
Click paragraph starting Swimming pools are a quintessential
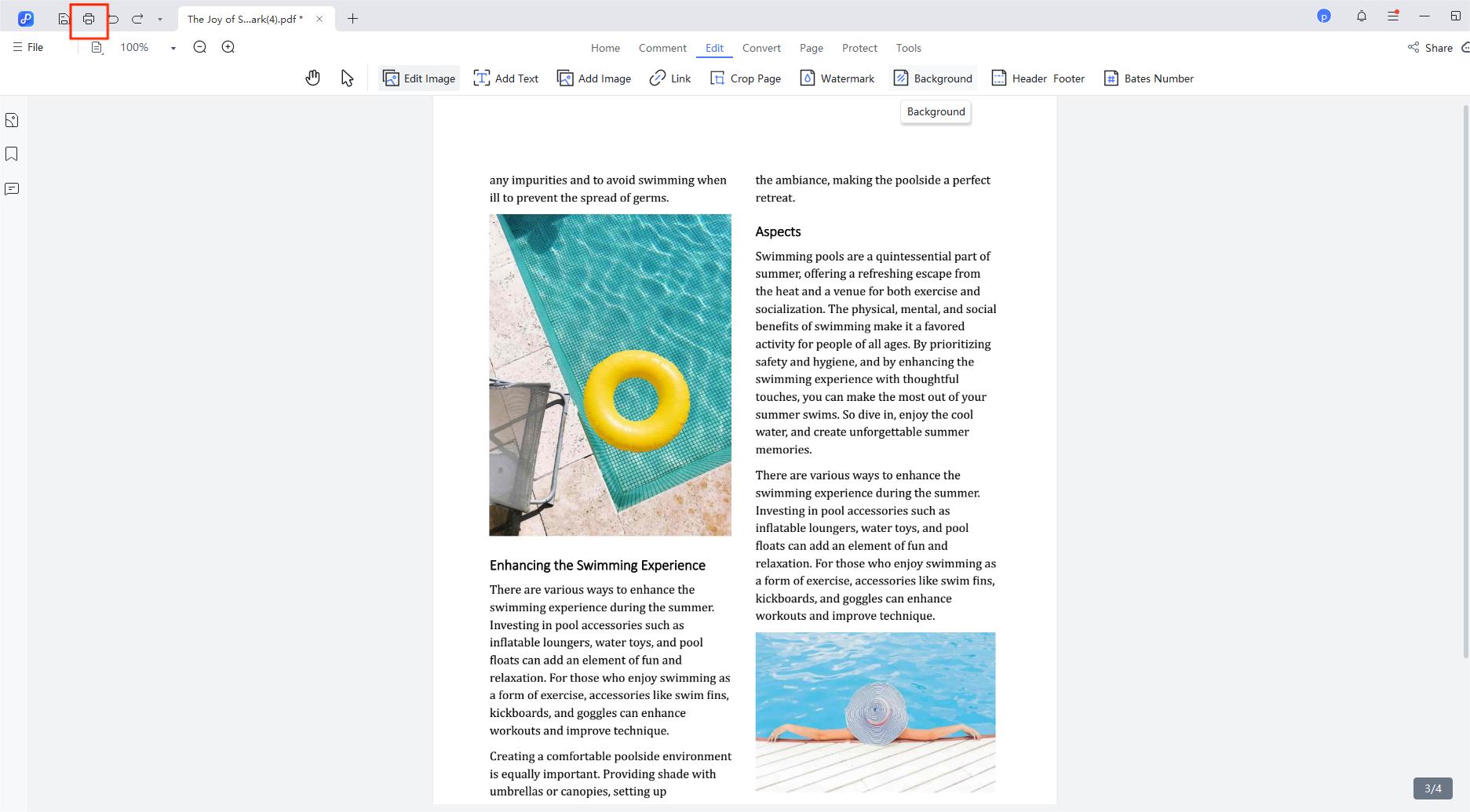pyautogui.click(x=876, y=352)
